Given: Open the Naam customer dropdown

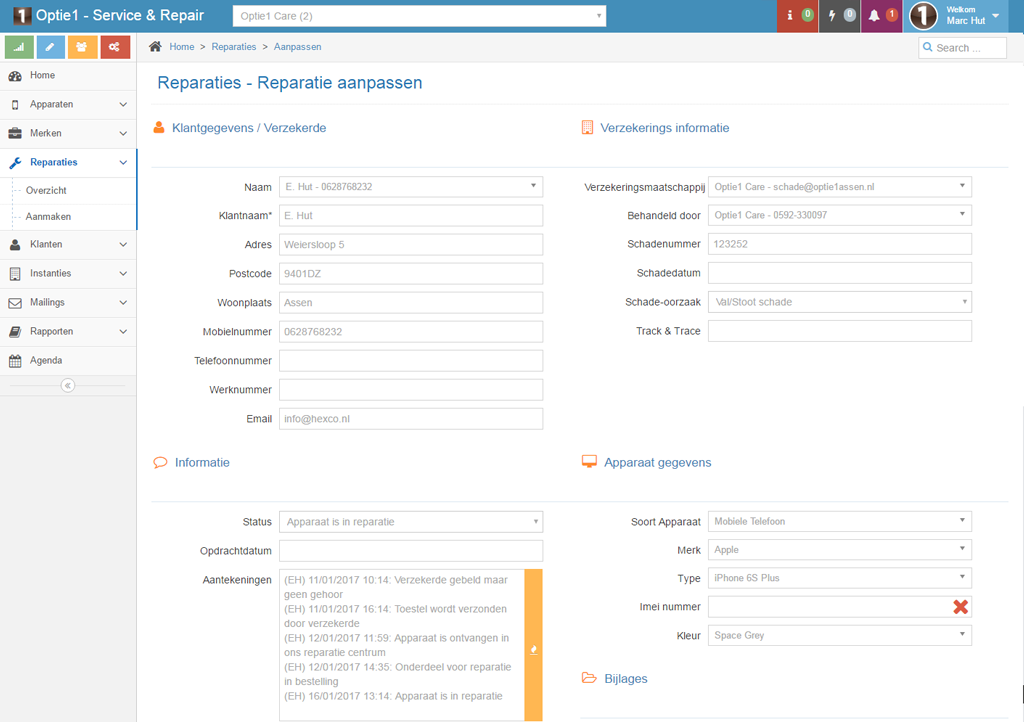Looking at the screenshot, I should (x=411, y=187).
